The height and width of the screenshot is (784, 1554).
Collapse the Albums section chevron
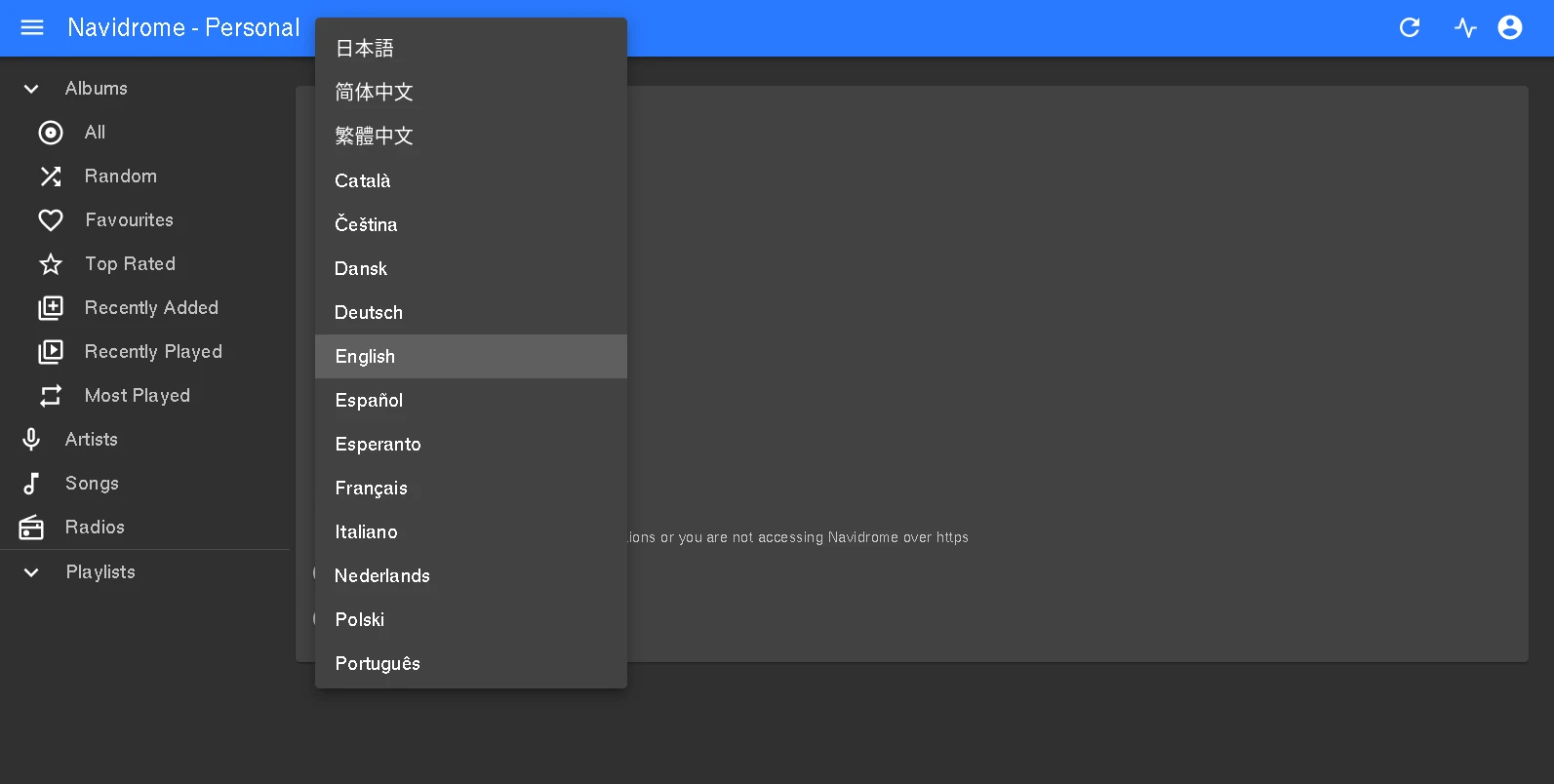31,89
